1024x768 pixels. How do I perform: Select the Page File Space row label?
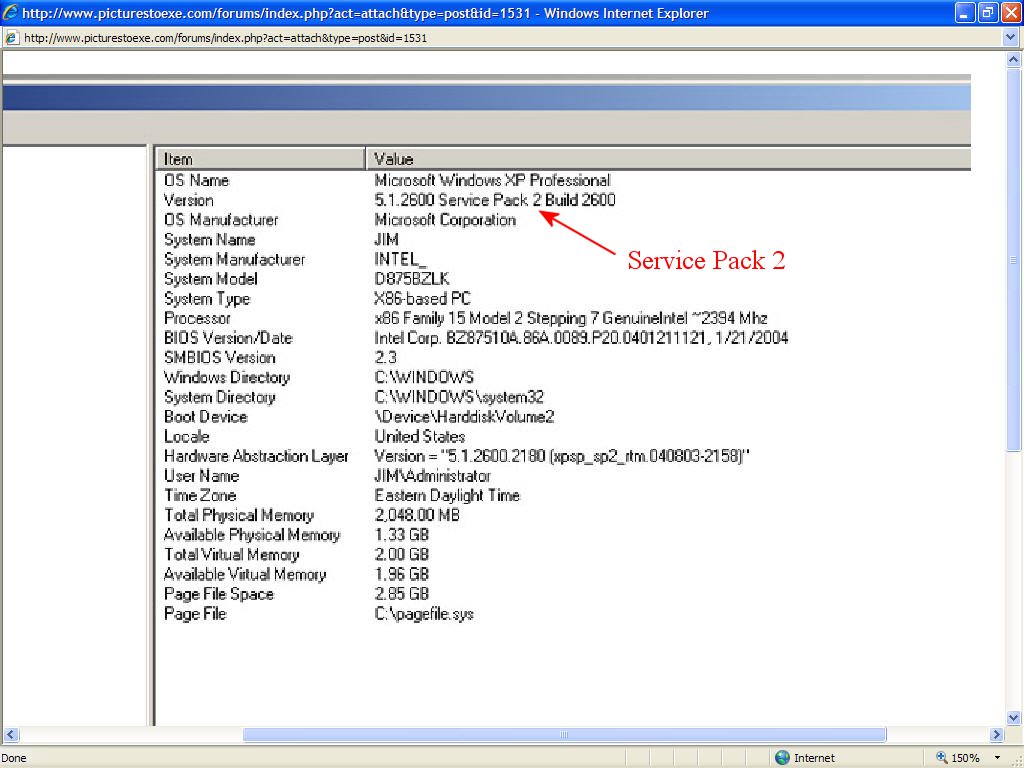coord(218,594)
